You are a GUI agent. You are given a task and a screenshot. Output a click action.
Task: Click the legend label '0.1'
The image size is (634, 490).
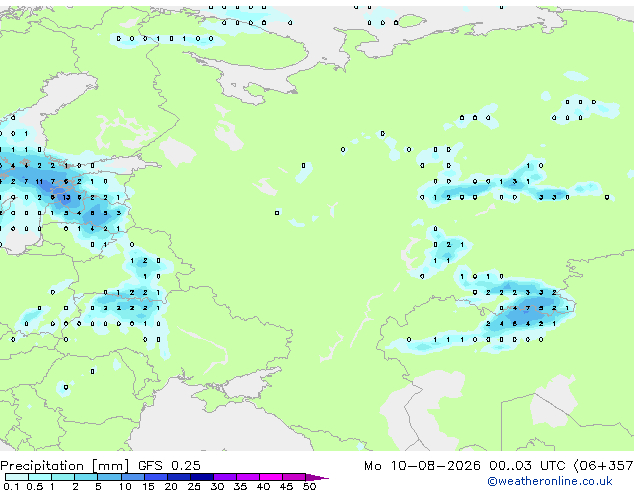pyautogui.click(x=11, y=486)
